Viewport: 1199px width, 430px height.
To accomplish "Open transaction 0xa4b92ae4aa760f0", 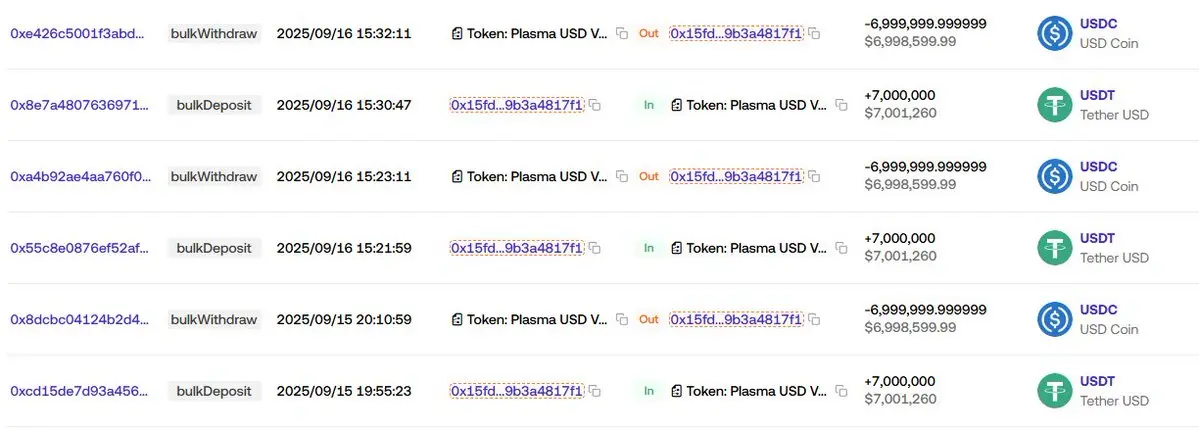I will click(x=80, y=176).
